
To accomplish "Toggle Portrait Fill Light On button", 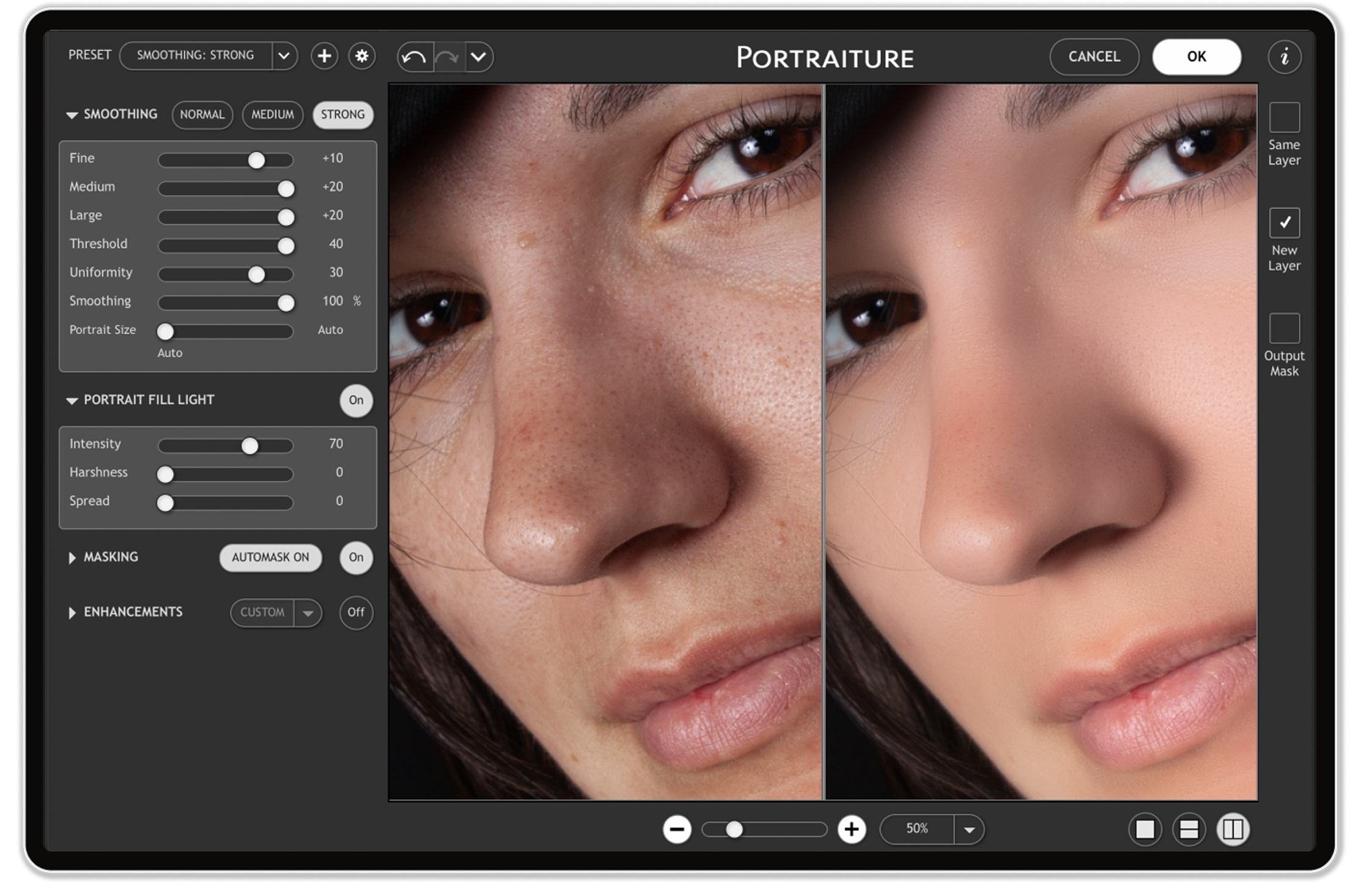I will (x=356, y=400).
